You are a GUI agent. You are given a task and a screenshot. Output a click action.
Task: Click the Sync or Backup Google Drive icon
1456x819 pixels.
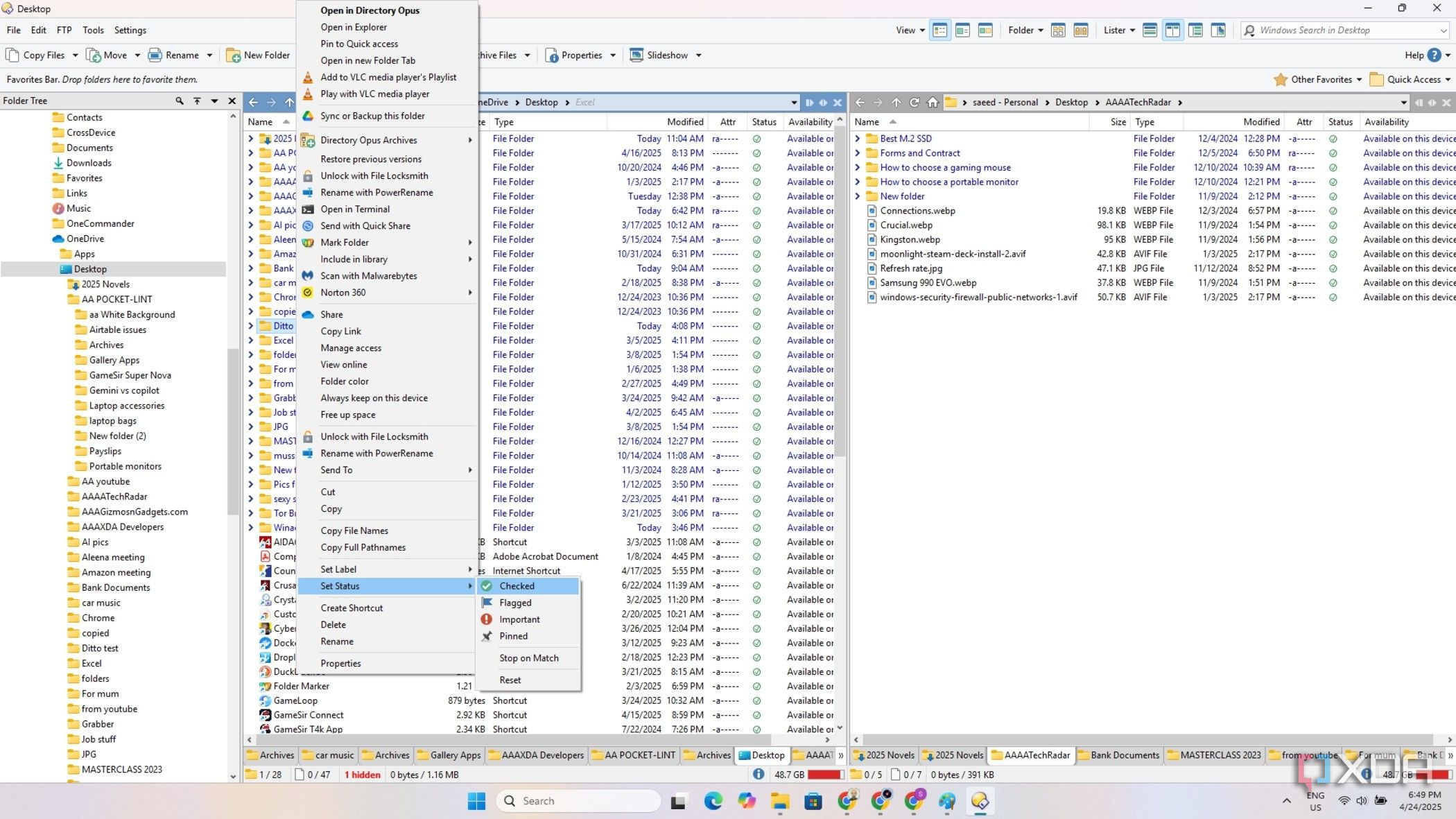308,116
